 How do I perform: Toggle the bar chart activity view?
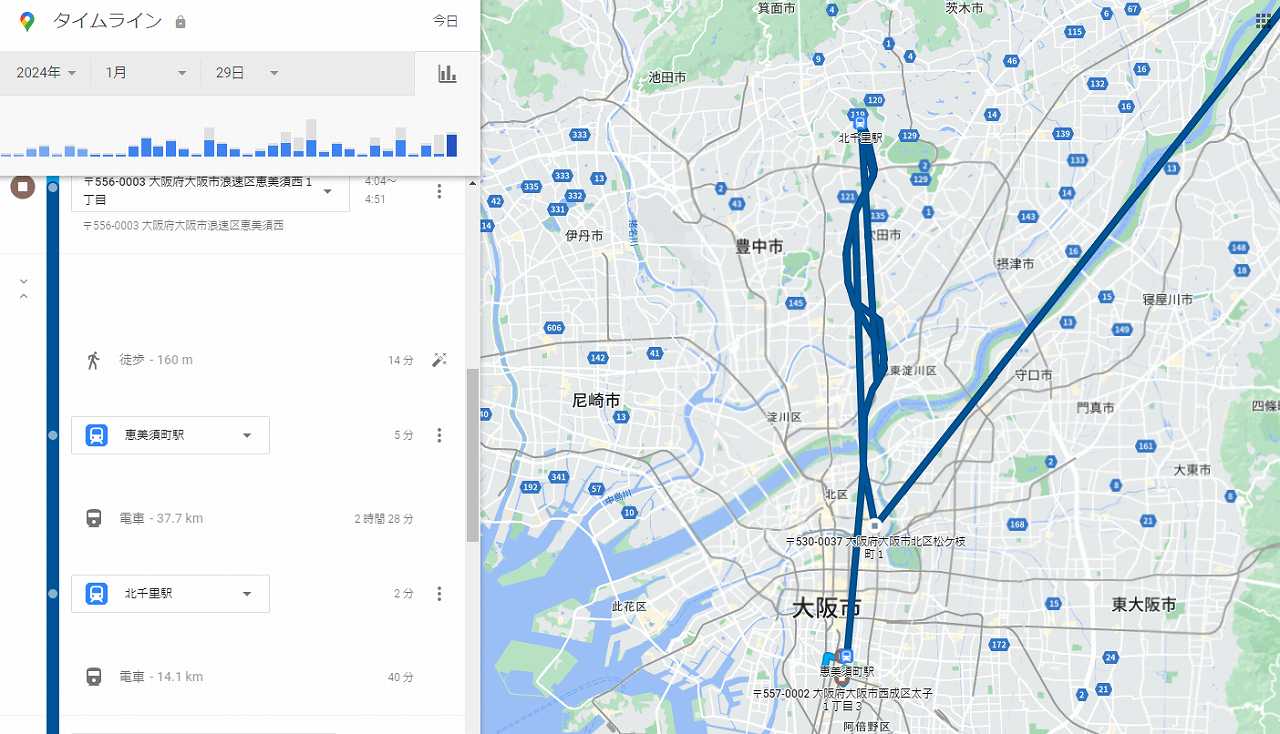tap(447, 73)
